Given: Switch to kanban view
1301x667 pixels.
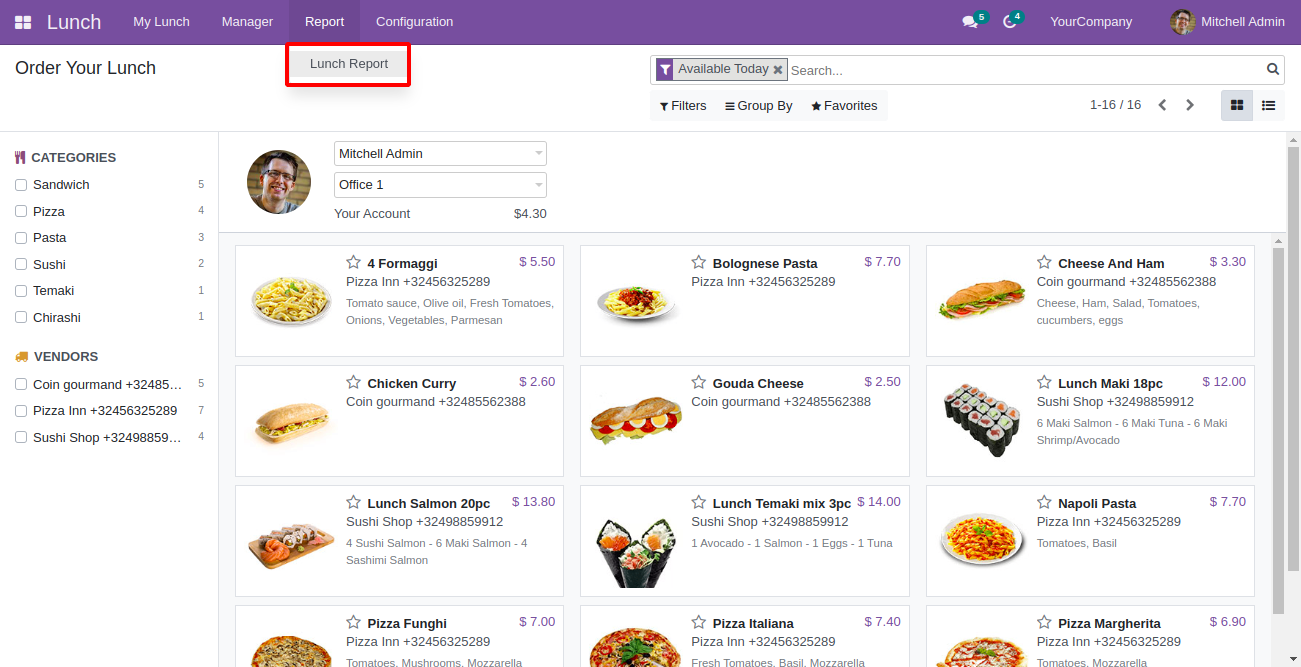Looking at the screenshot, I should (1237, 105).
